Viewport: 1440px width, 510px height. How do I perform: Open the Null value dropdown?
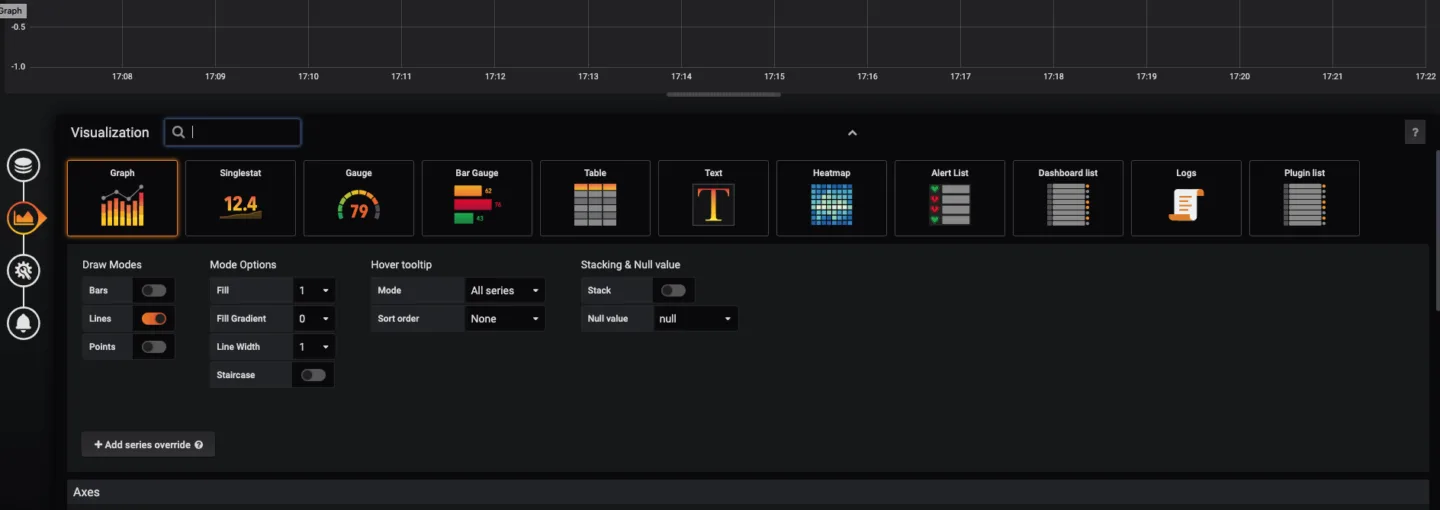click(x=696, y=319)
